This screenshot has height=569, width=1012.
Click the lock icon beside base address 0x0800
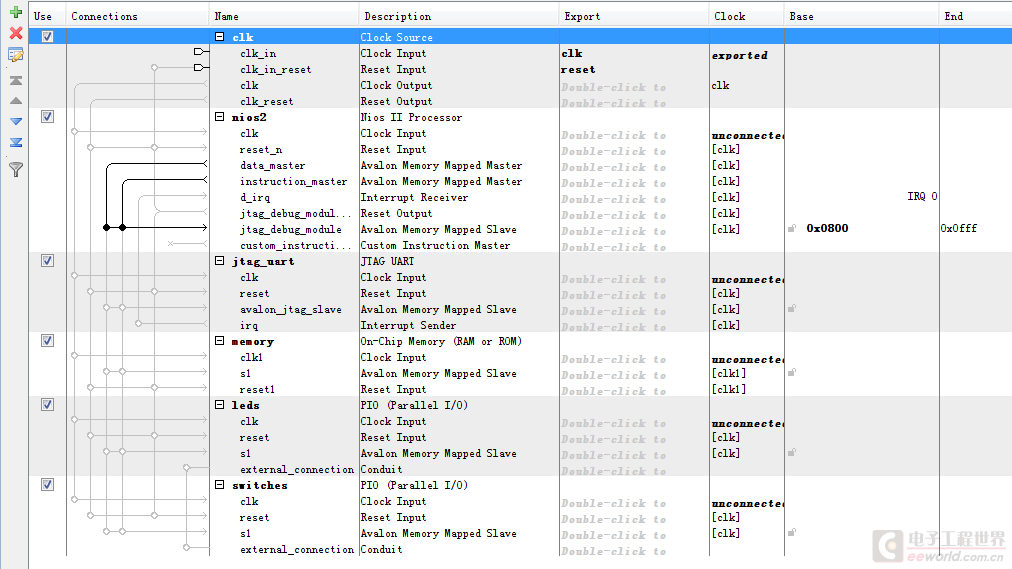792,229
